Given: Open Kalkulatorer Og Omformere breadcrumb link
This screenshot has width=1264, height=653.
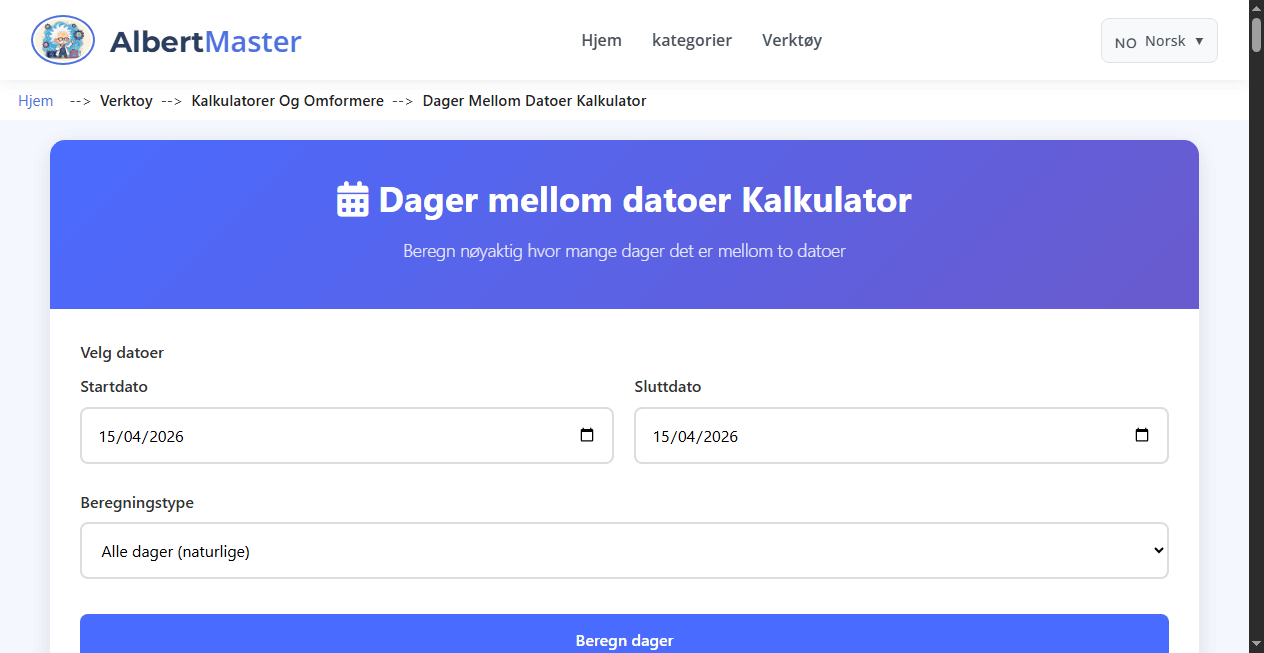Looking at the screenshot, I should 287,101.
